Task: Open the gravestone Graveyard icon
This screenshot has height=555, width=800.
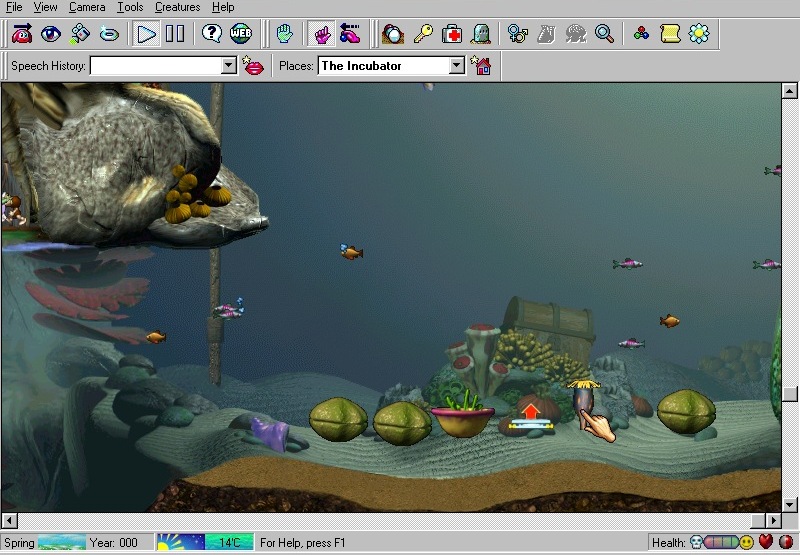Action: (x=481, y=34)
